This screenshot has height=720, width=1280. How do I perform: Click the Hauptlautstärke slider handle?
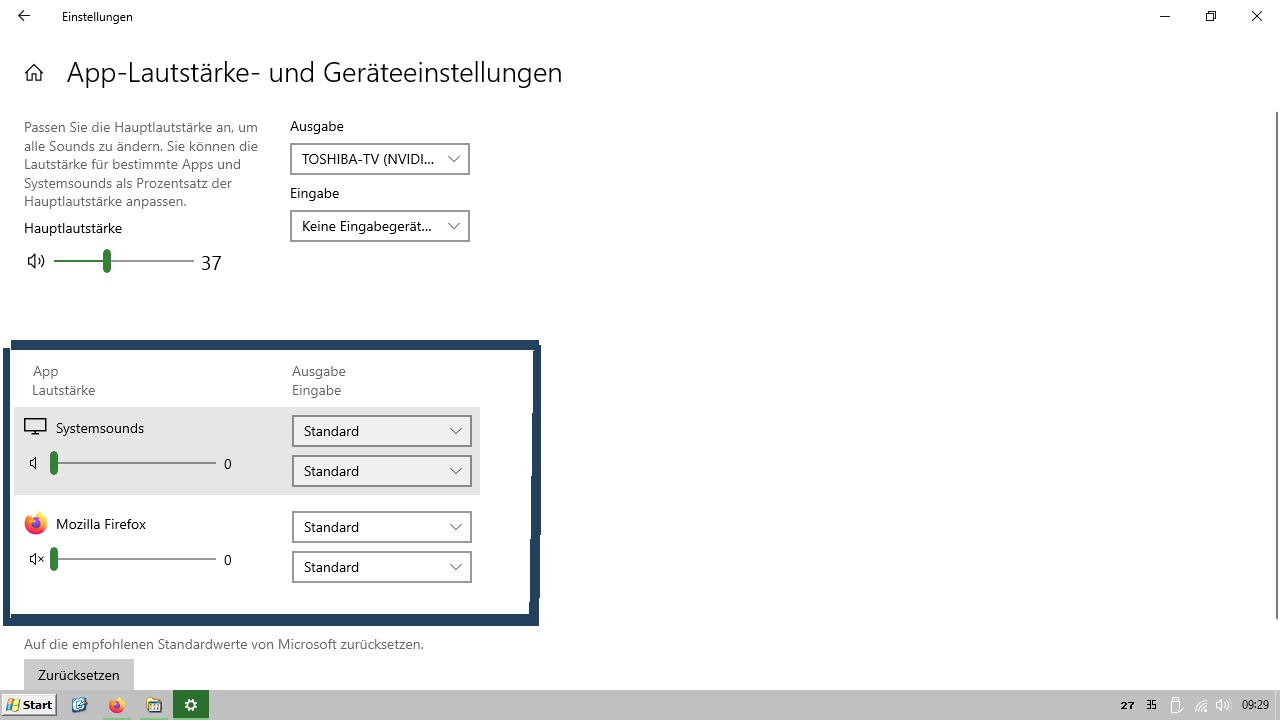point(107,261)
